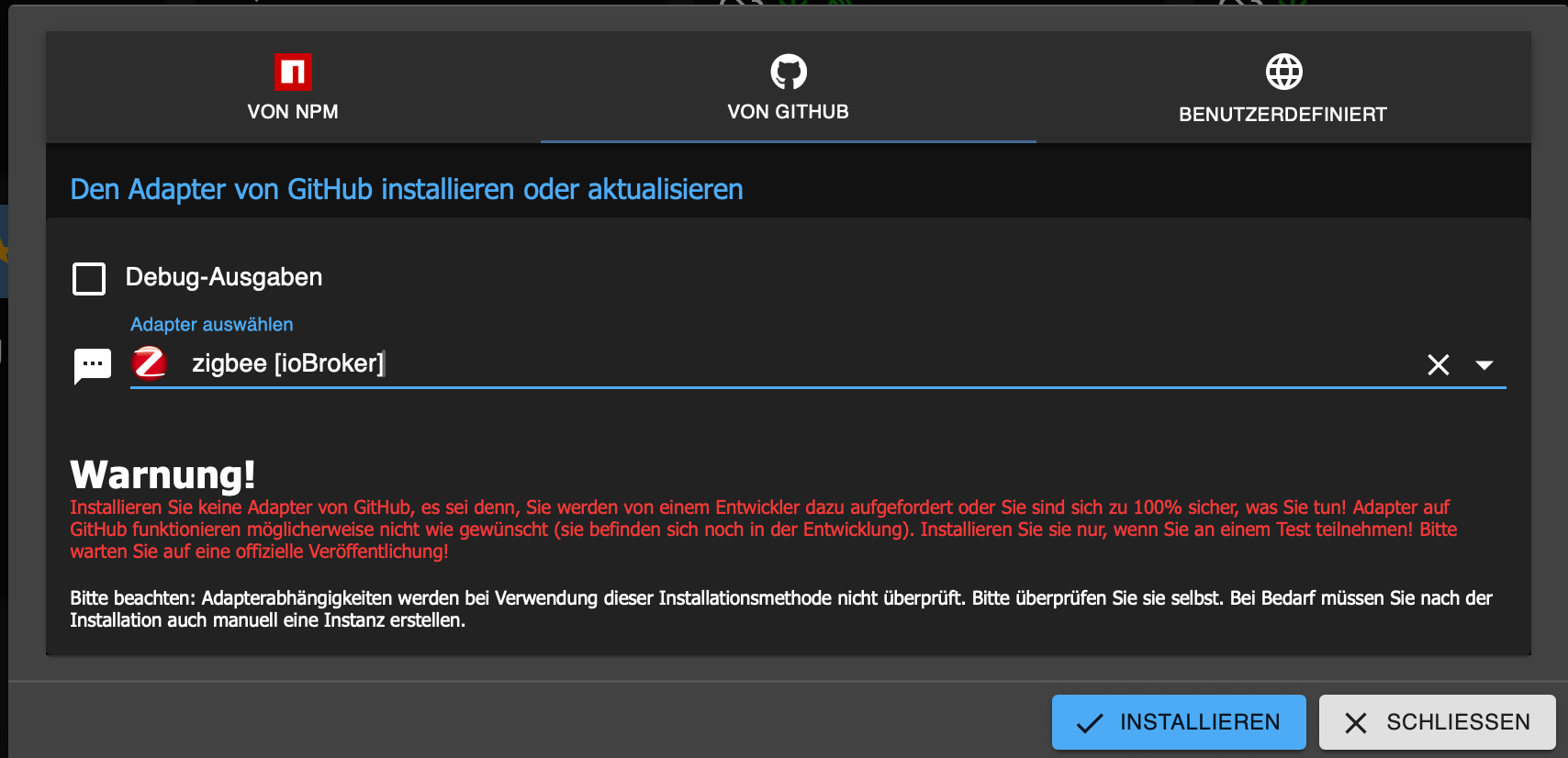Screen dimensions: 1568x758
Task: Select the VON GITHUB tab label
Action: click(789, 112)
